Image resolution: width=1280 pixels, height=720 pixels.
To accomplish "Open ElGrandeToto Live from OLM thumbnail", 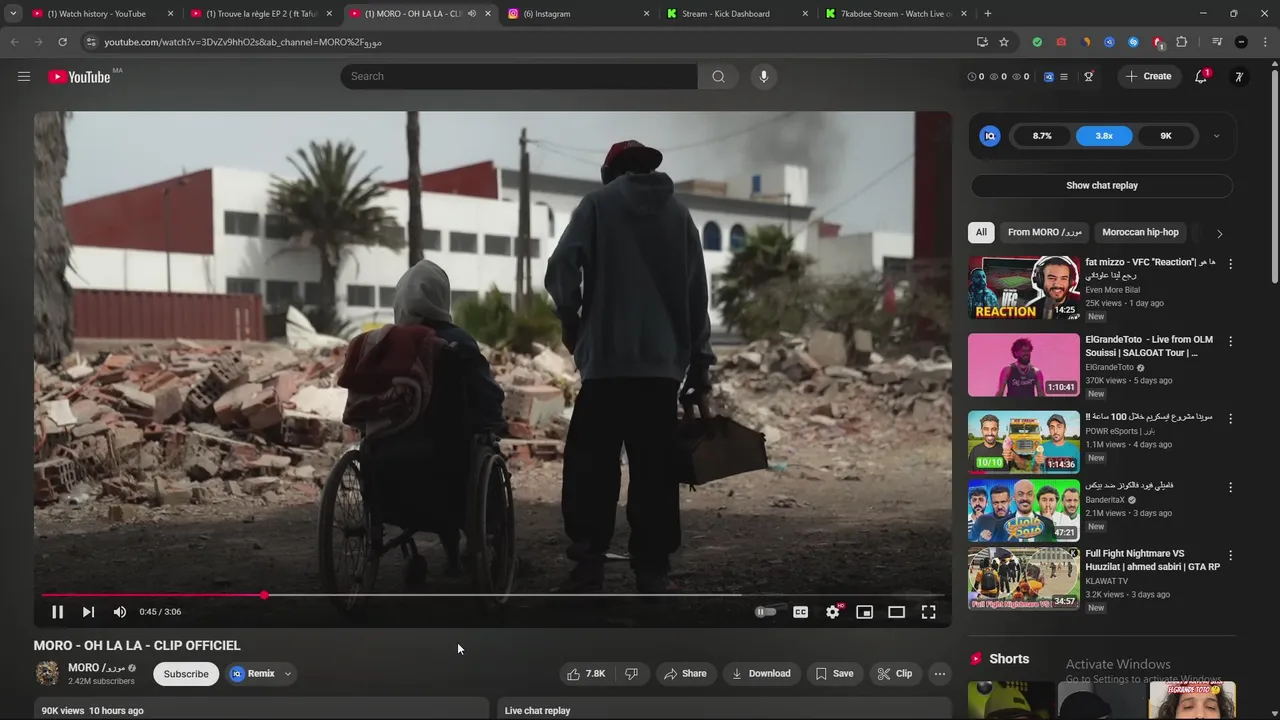I will (x=1023, y=365).
